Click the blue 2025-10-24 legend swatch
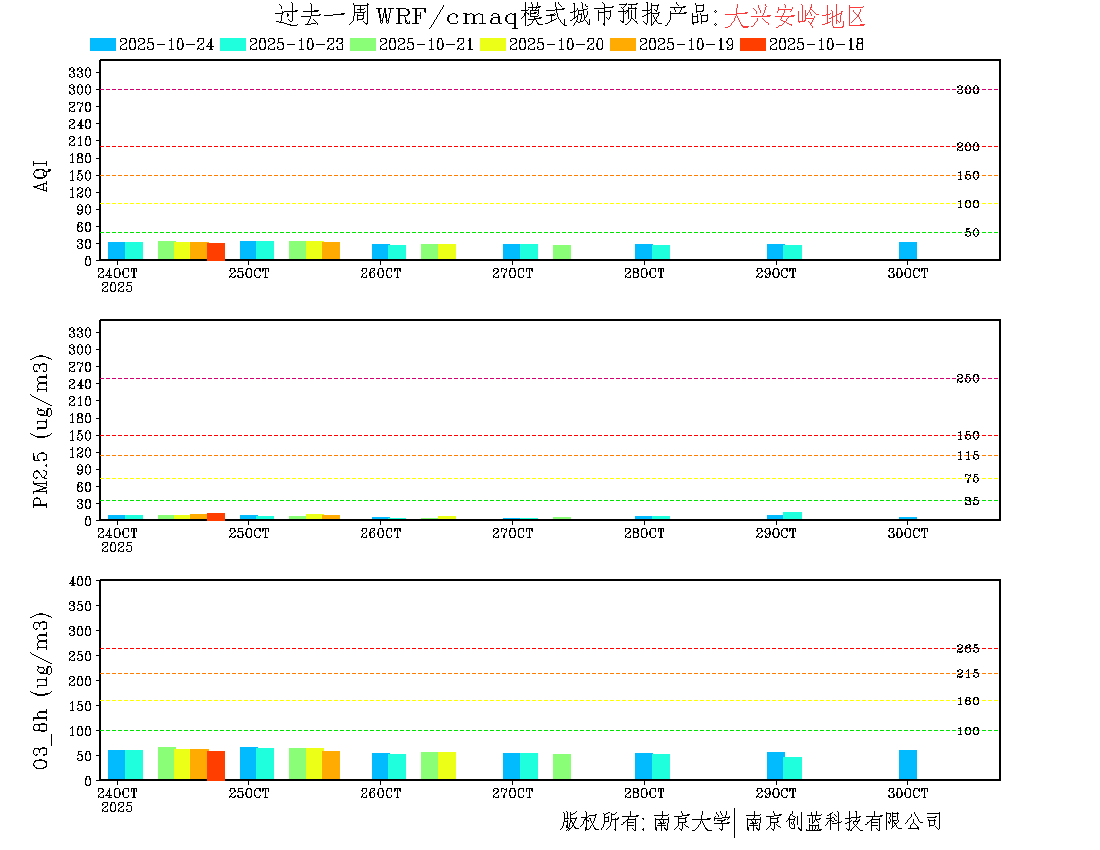Screen dimensions: 1100x850 [103, 44]
